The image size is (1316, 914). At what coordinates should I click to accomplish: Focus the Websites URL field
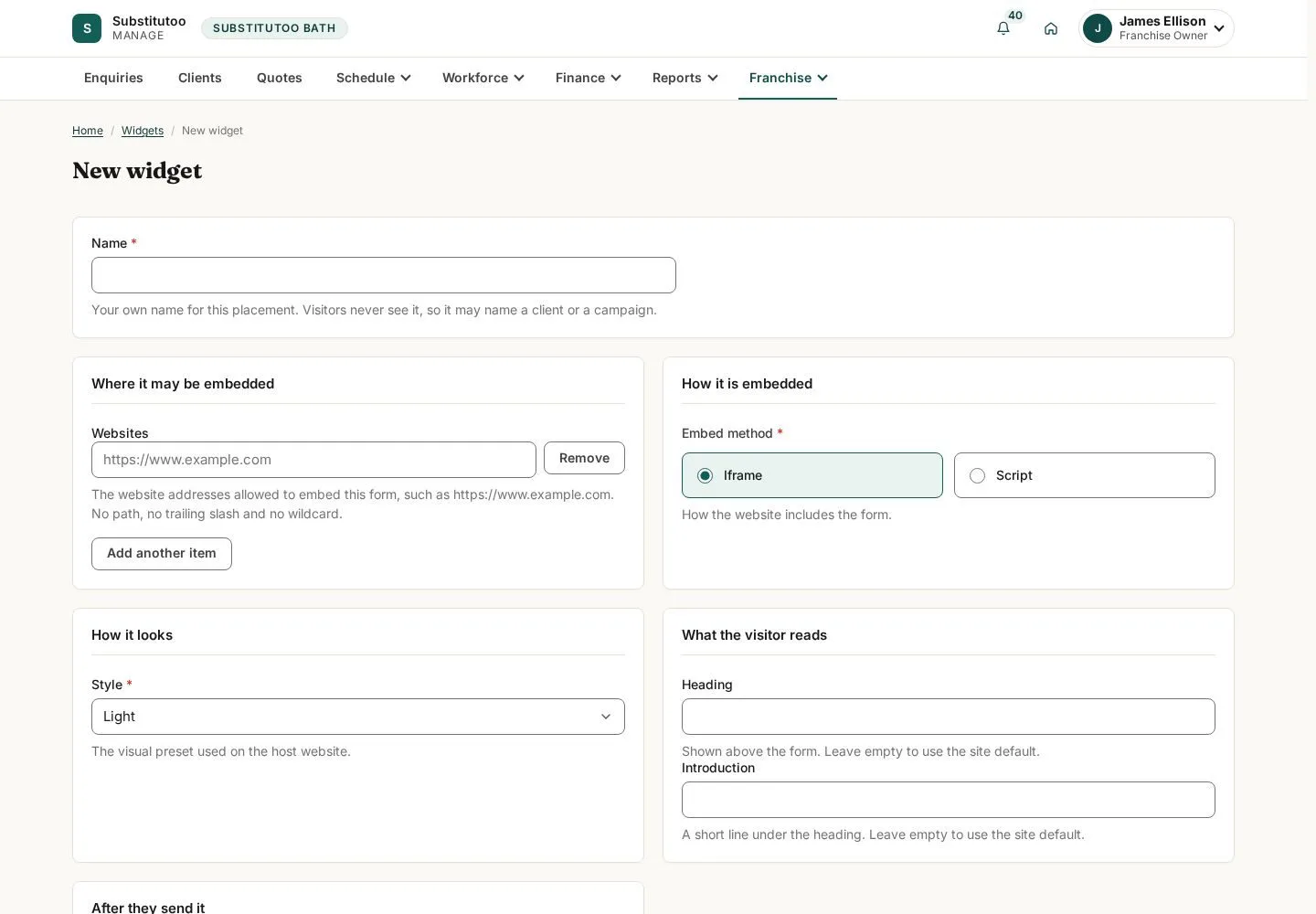click(313, 460)
